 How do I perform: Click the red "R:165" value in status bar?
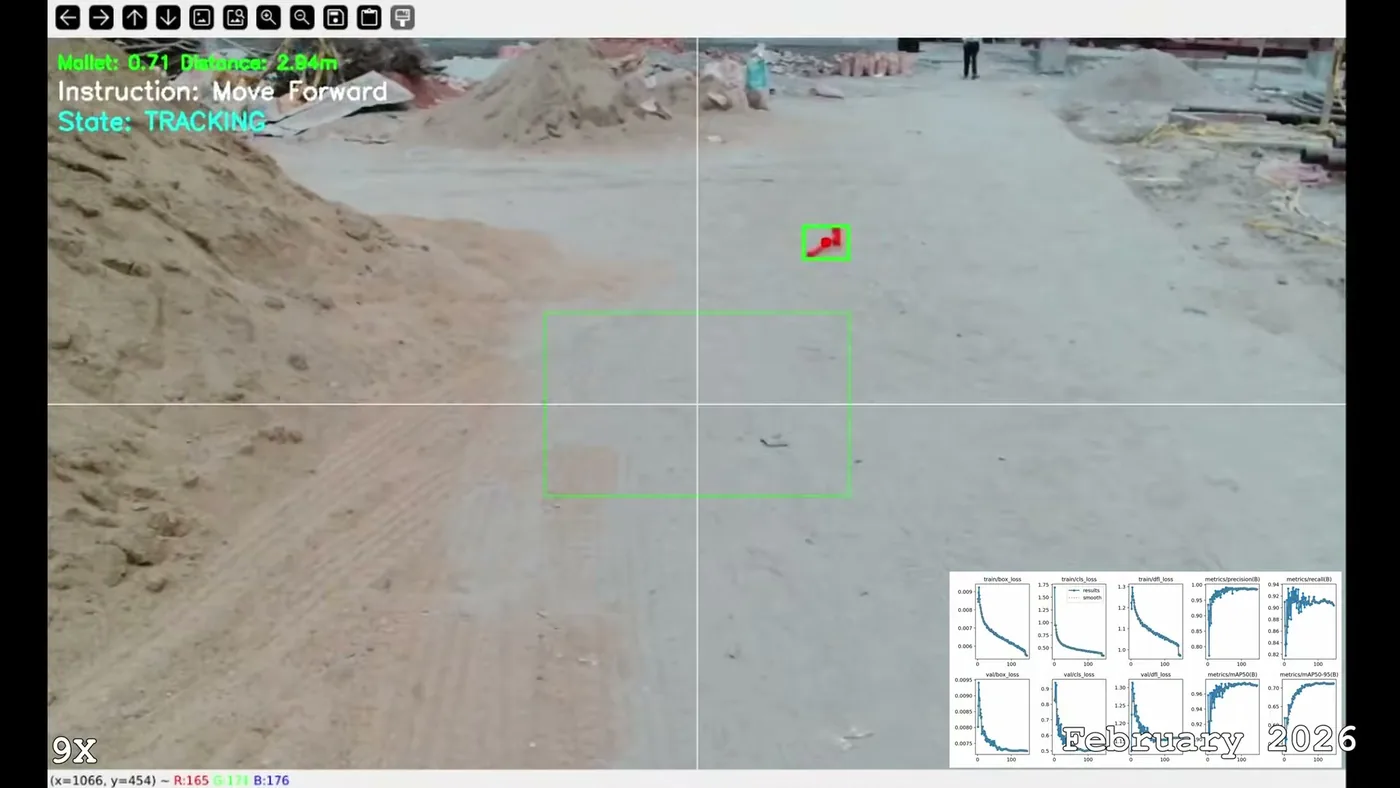(x=191, y=780)
